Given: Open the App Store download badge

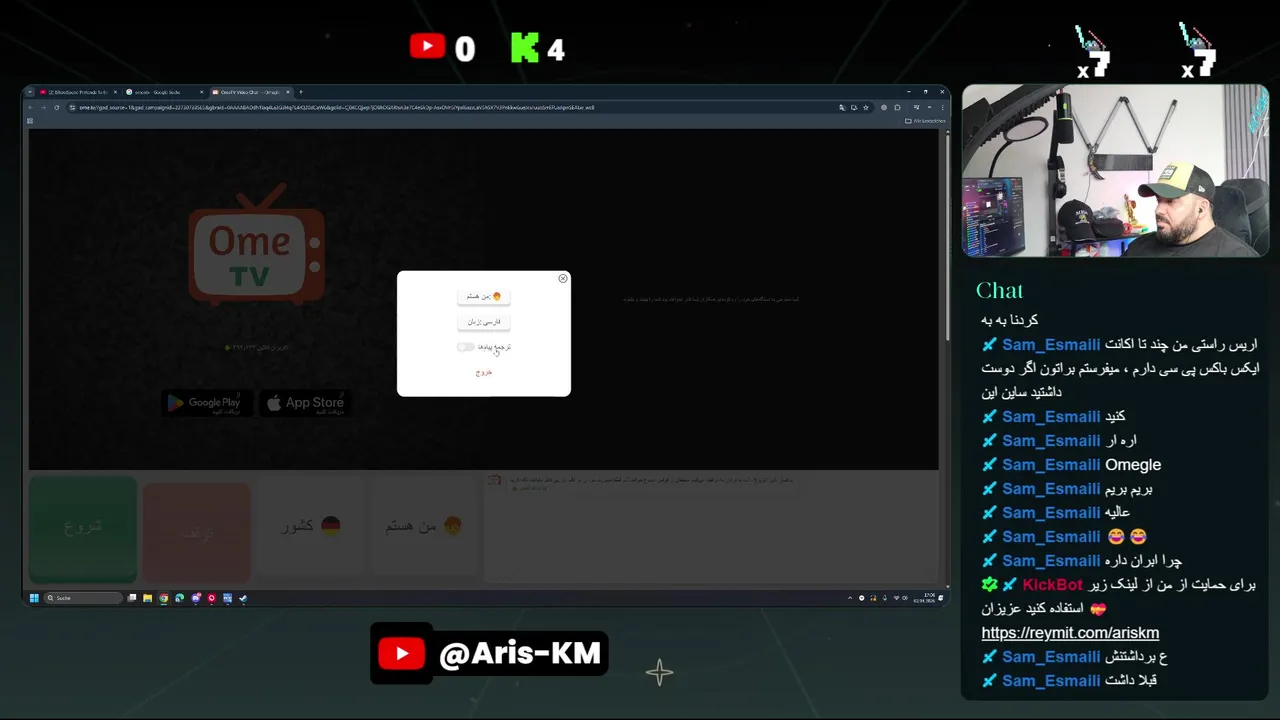Looking at the screenshot, I should [305, 403].
